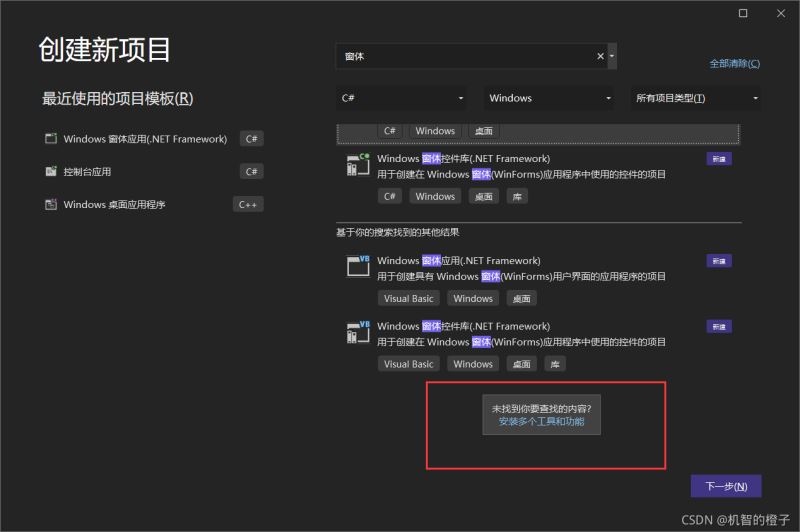Open the Windows platform filter dropdown
Viewport: 800px width, 532px height.
click(549, 98)
